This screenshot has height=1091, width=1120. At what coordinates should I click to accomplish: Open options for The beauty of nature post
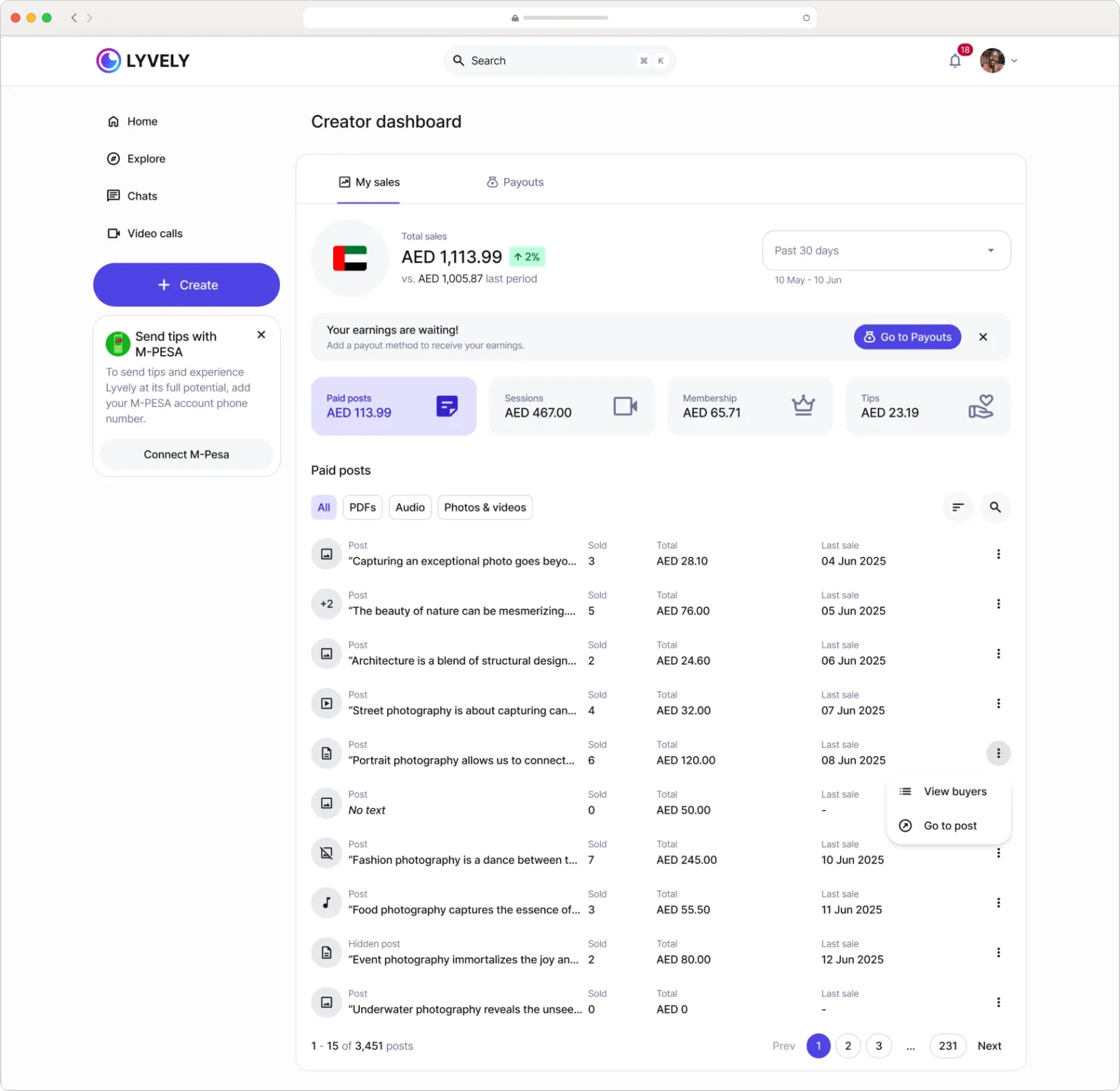point(998,604)
